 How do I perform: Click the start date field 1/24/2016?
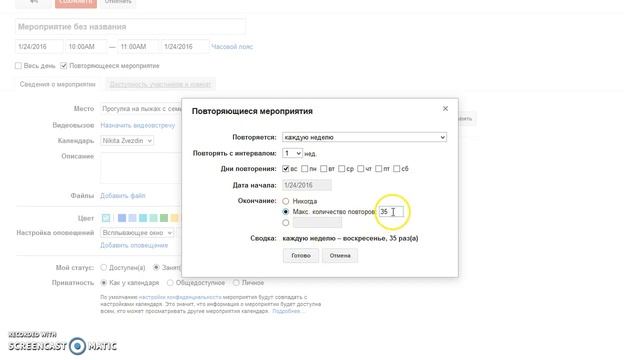click(39, 47)
